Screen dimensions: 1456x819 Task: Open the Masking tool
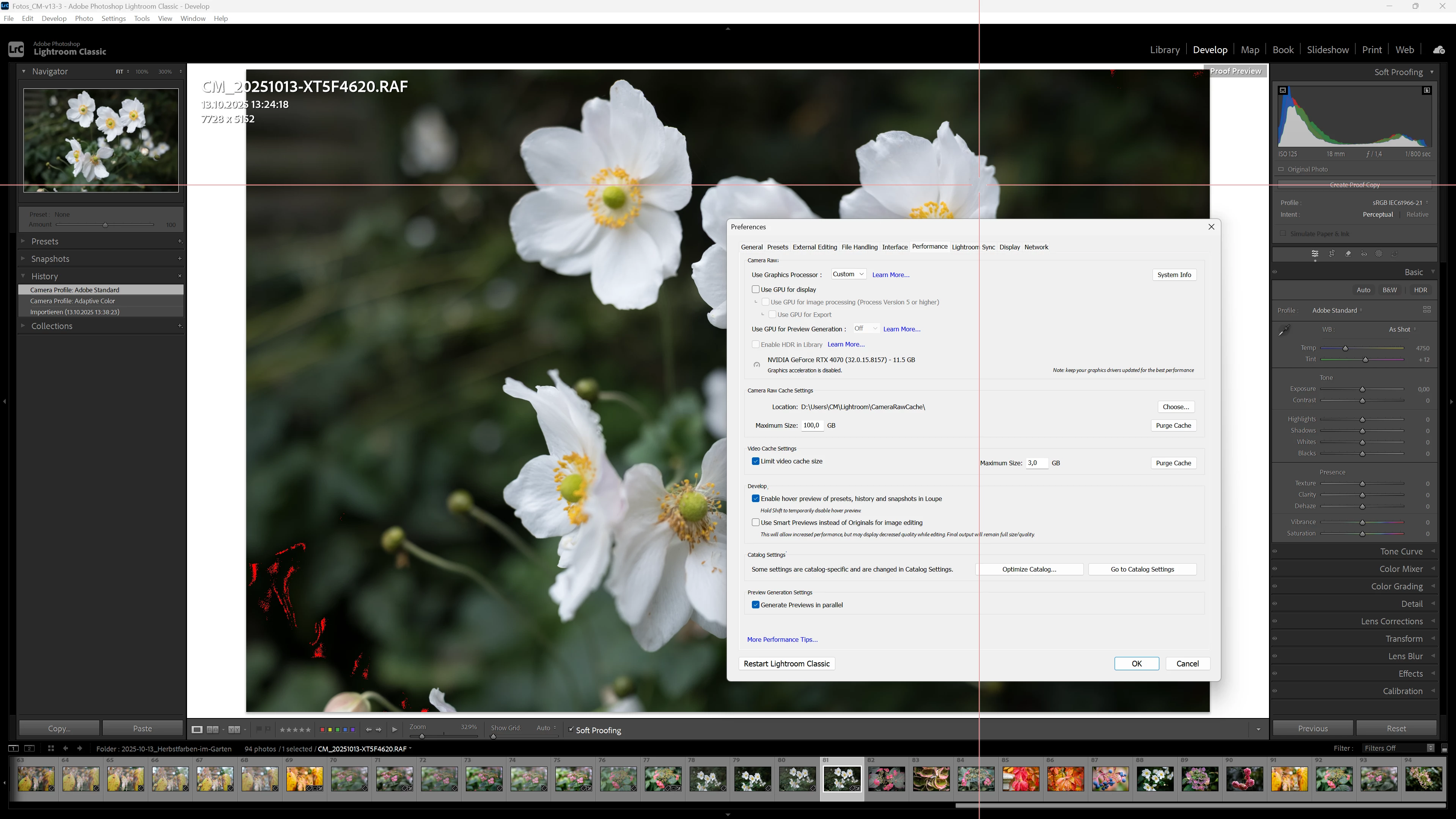tap(1379, 254)
